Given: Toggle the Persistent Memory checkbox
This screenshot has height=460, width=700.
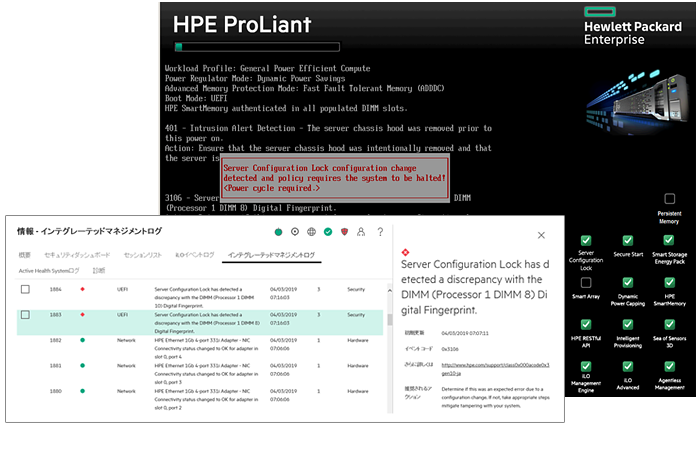Looking at the screenshot, I should point(670,199).
